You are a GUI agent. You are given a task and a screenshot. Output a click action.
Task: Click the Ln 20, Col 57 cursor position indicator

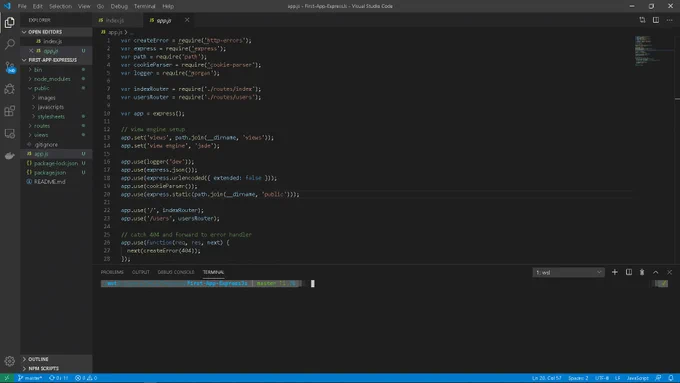[x=546, y=378]
